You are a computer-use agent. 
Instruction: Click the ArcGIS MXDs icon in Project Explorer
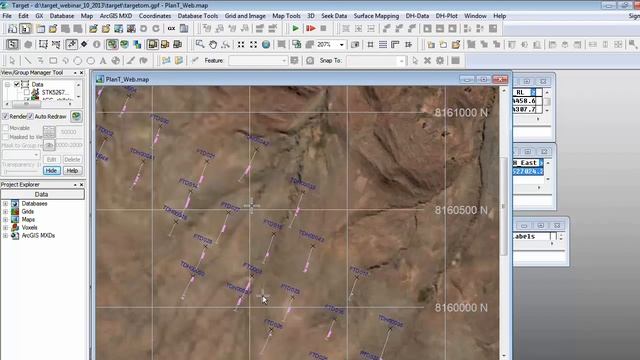pyautogui.click(x=15, y=236)
